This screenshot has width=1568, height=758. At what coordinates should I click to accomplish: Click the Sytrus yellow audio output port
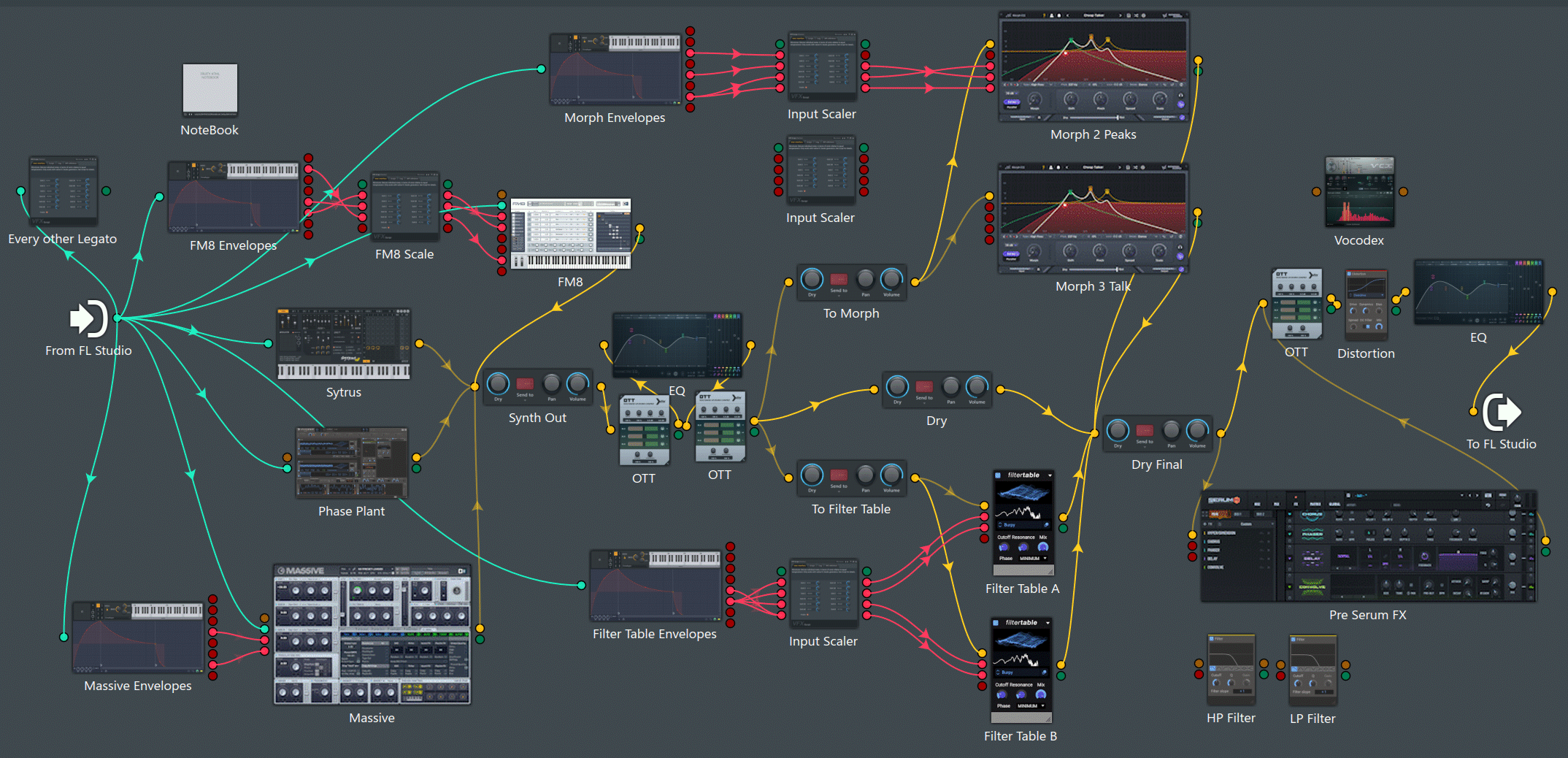(x=419, y=343)
